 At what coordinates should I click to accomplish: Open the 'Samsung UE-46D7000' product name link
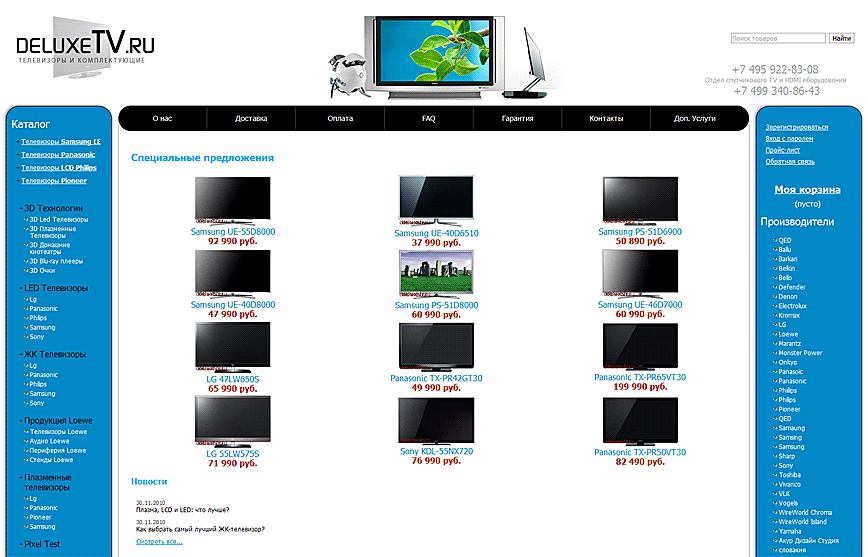(640, 305)
